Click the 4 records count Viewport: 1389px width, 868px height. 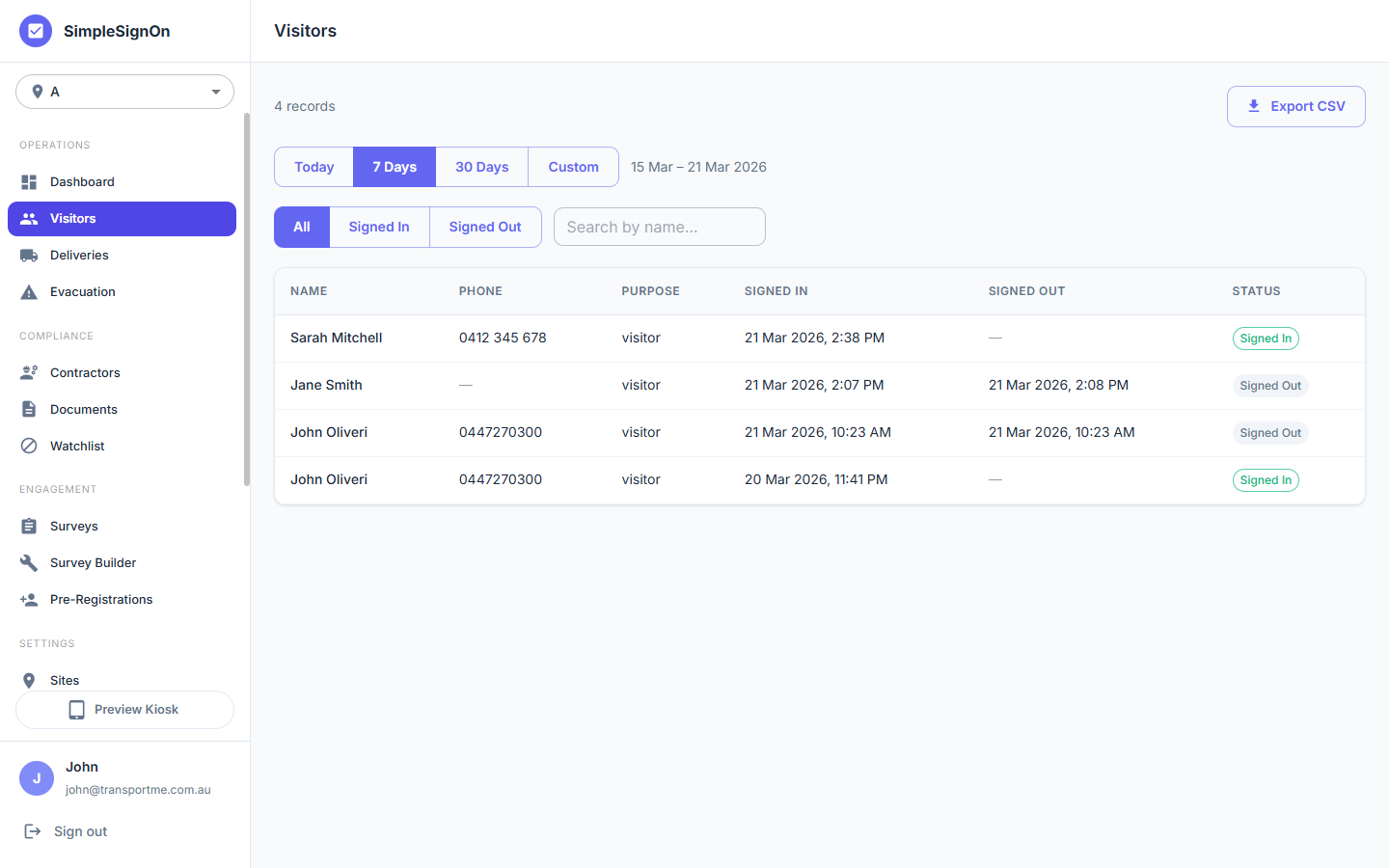coord(305,107)
